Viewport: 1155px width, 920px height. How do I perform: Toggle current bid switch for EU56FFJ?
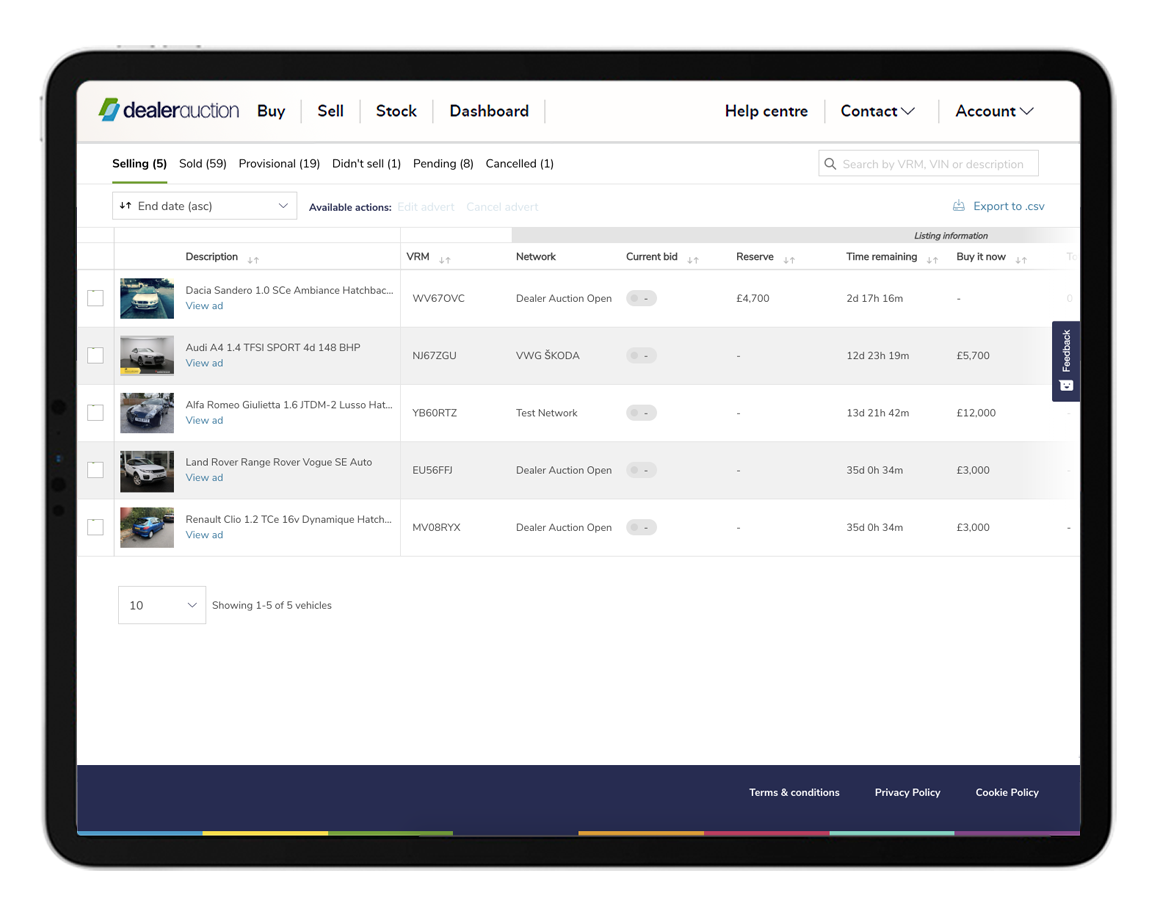click(x=642, y=470)
